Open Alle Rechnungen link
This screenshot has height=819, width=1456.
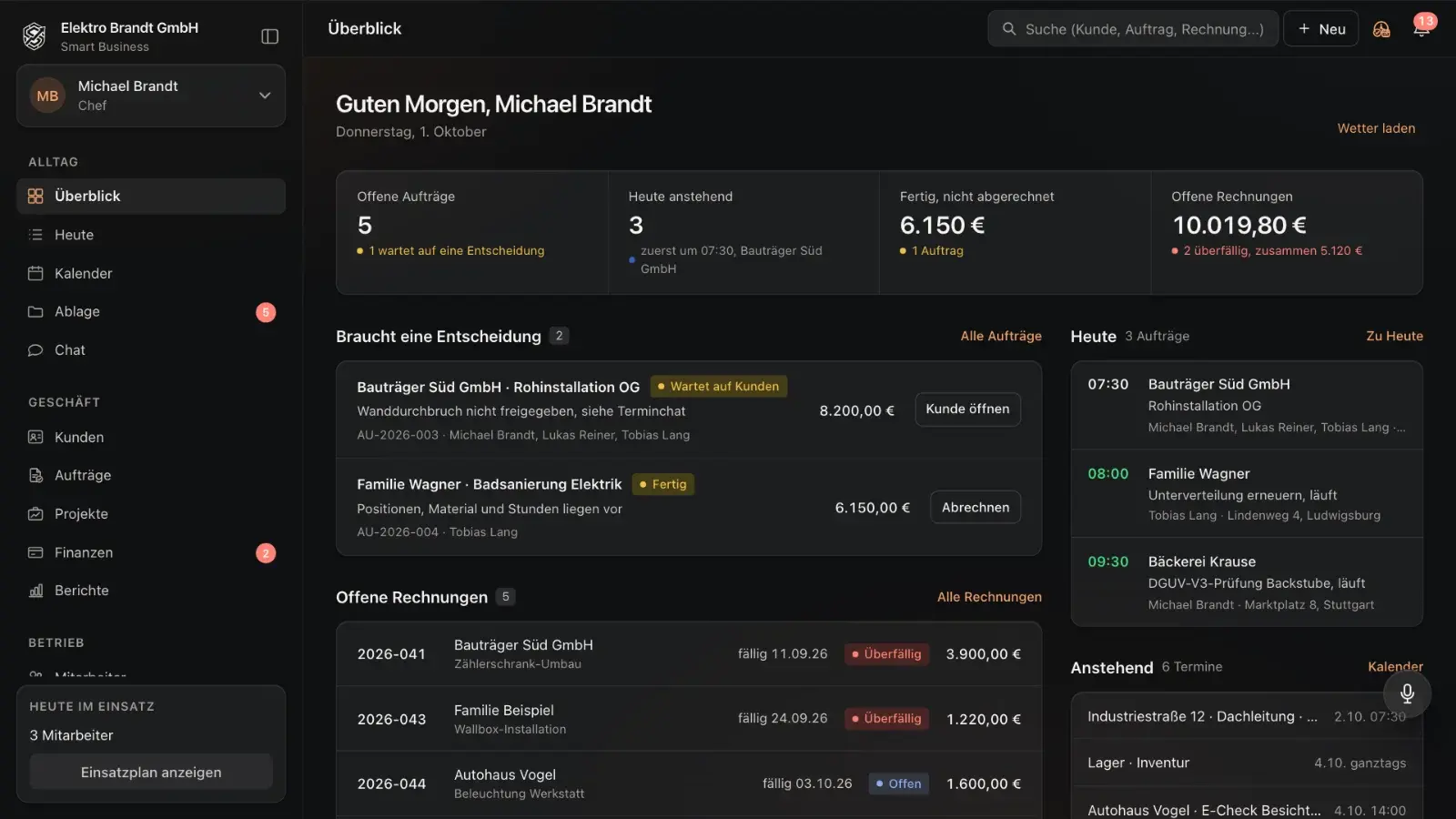[x=989, y=597]
